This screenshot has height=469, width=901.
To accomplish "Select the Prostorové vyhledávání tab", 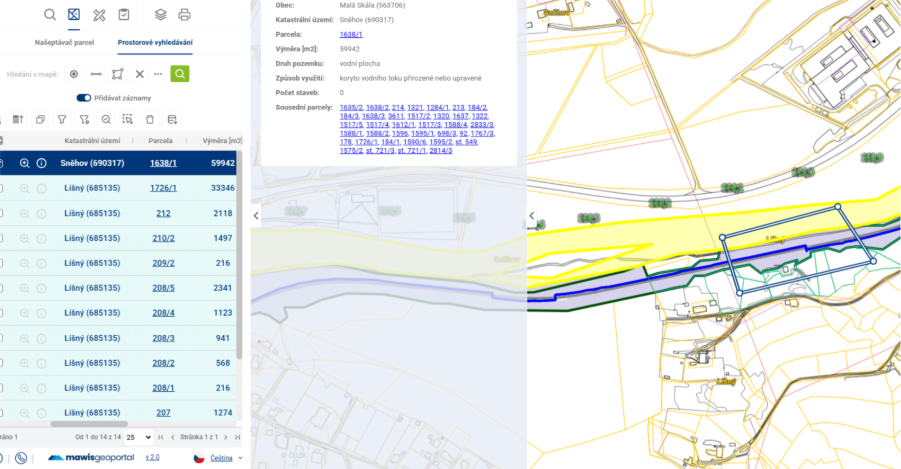I will tap(155, 43).
